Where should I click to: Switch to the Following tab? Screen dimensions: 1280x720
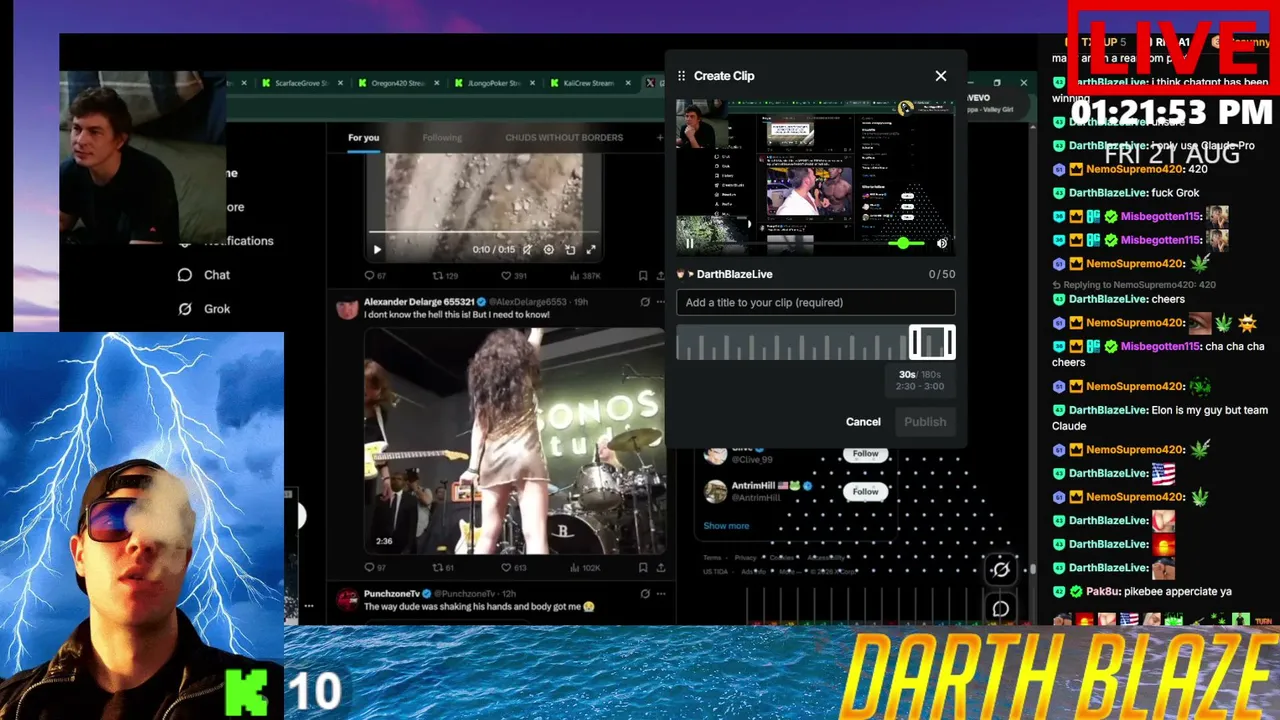click(x=442, y=138)
